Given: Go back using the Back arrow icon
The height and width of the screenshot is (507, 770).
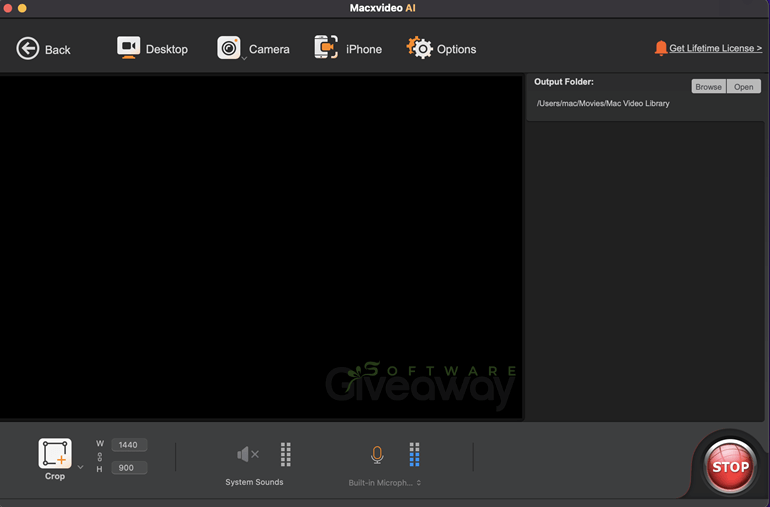Looking at the screenshot, I should (x=28, y=49).
